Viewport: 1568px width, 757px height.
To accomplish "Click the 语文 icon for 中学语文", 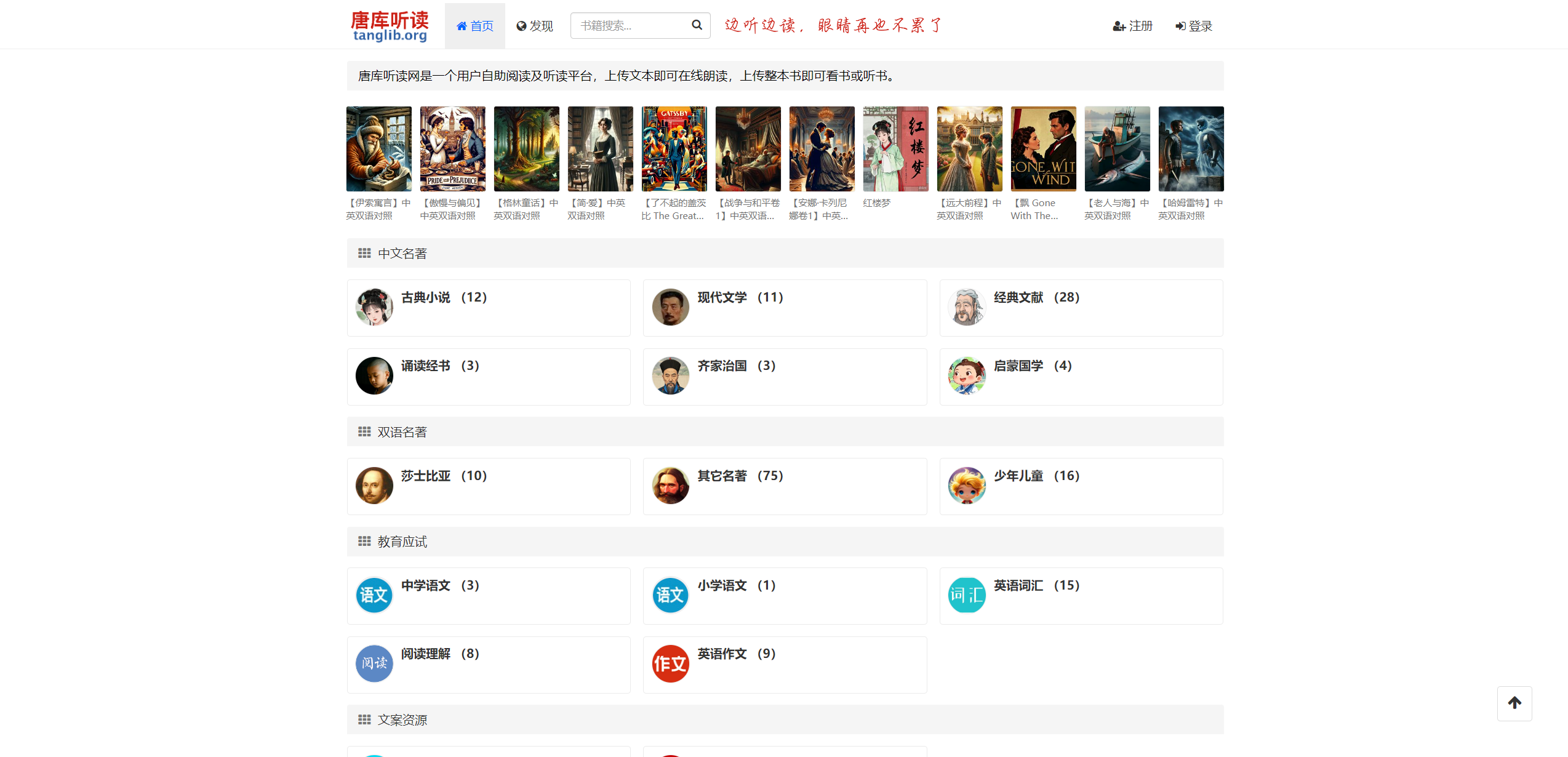I will point(374,595).
